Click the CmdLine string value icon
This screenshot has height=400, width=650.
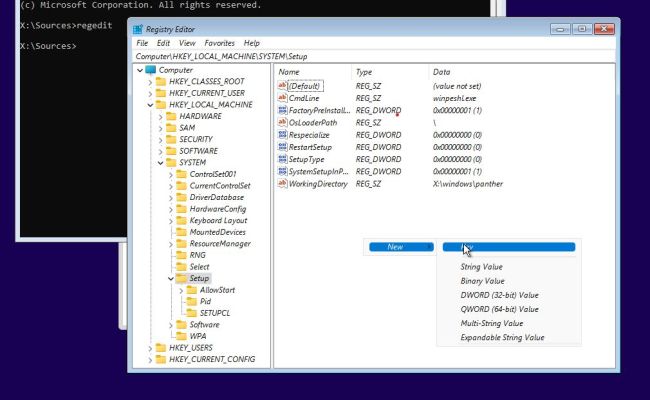(282, 98)
